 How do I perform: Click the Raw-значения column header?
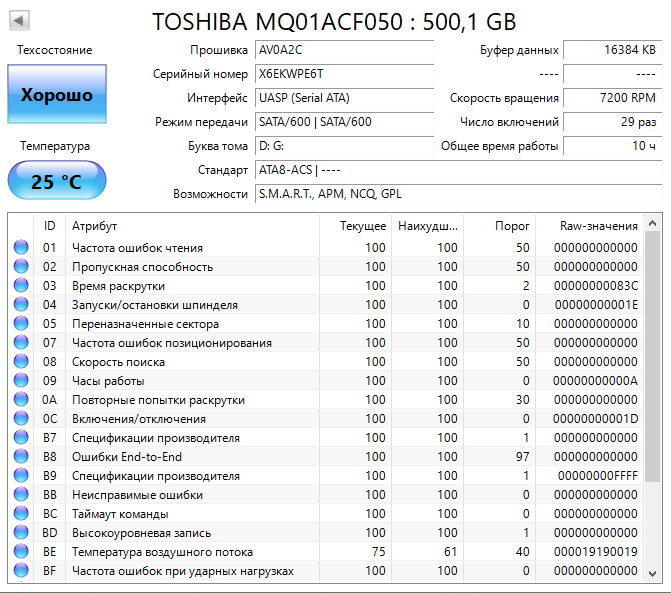pos(590,225)
